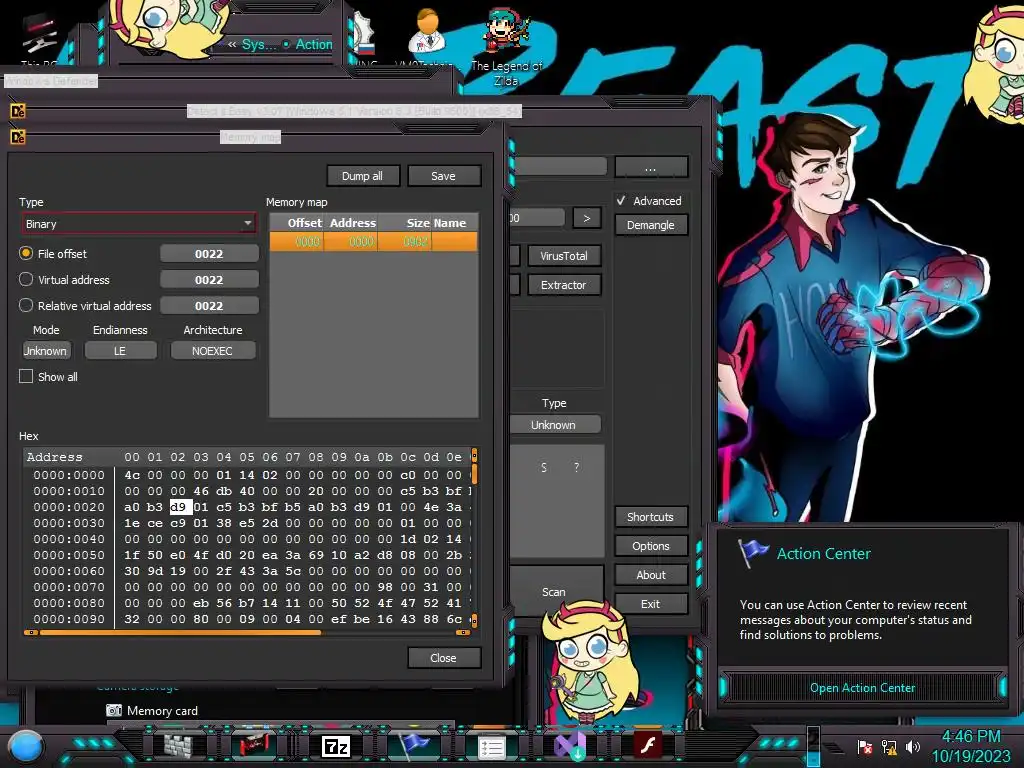Click the > arrow button

pos(586,218)
